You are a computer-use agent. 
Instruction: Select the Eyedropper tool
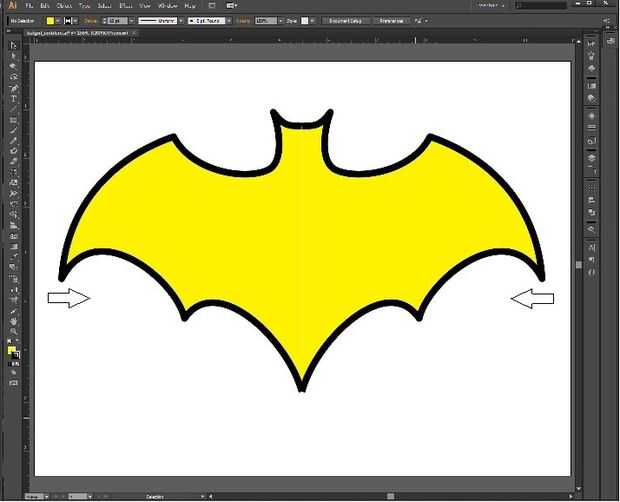point(13,257)
